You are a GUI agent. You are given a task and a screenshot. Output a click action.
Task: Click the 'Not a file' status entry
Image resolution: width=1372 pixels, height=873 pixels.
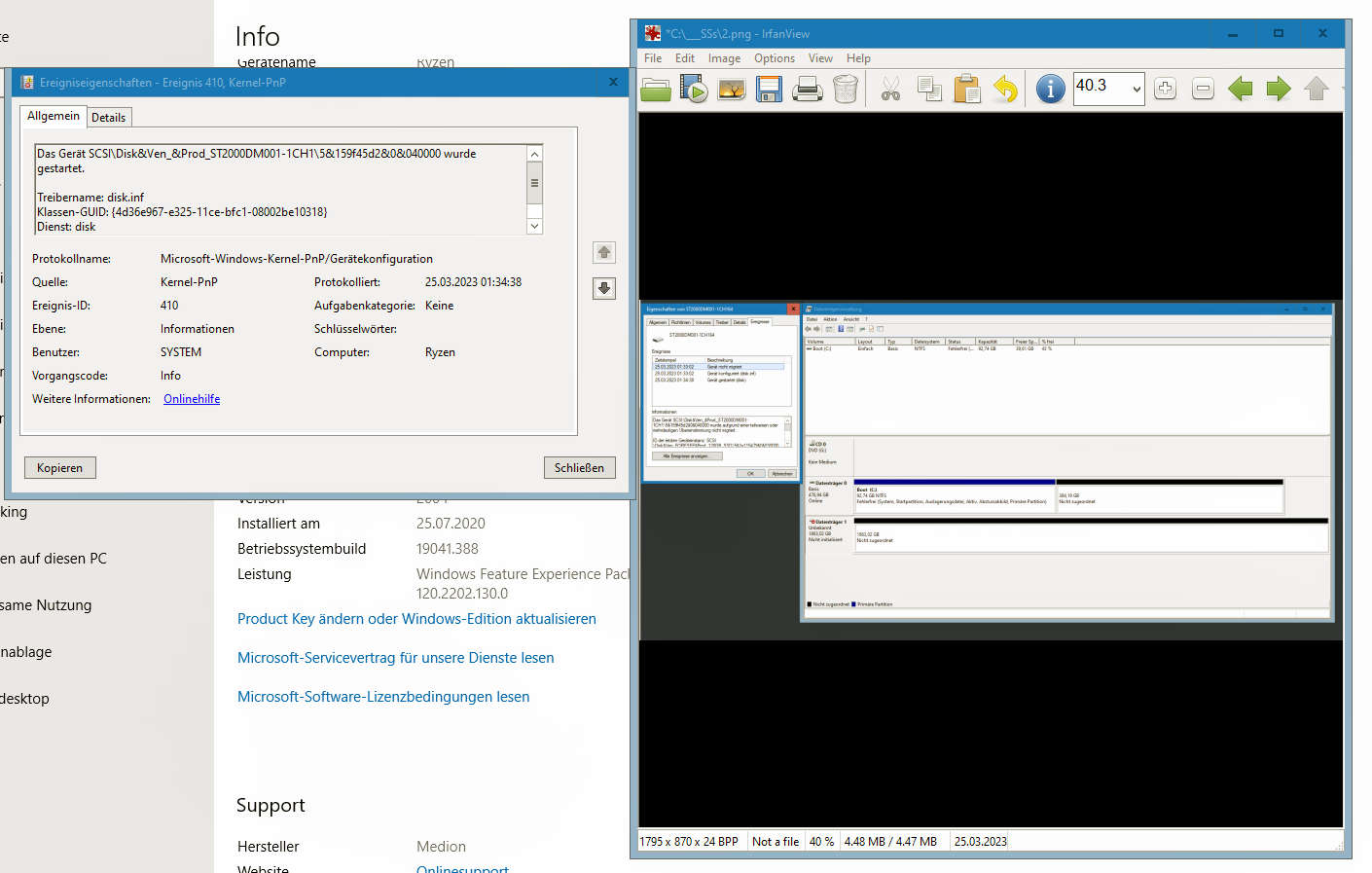click(x=776, y=842)
